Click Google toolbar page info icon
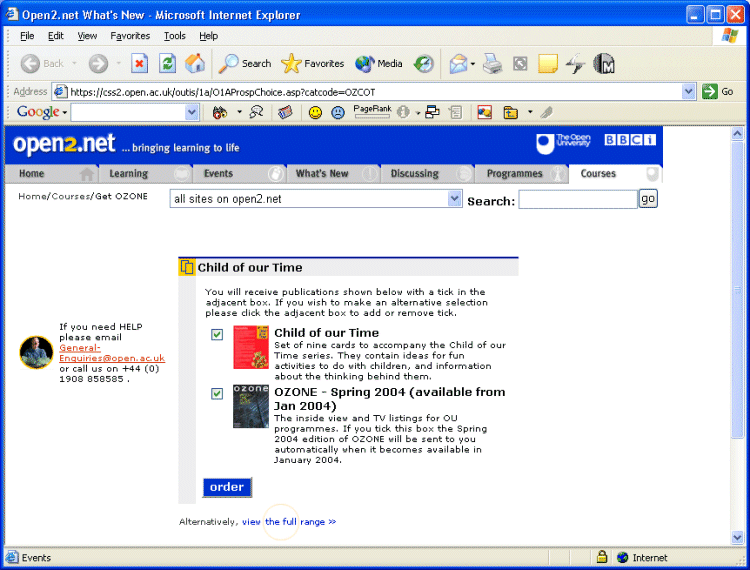 click(403, 113)
